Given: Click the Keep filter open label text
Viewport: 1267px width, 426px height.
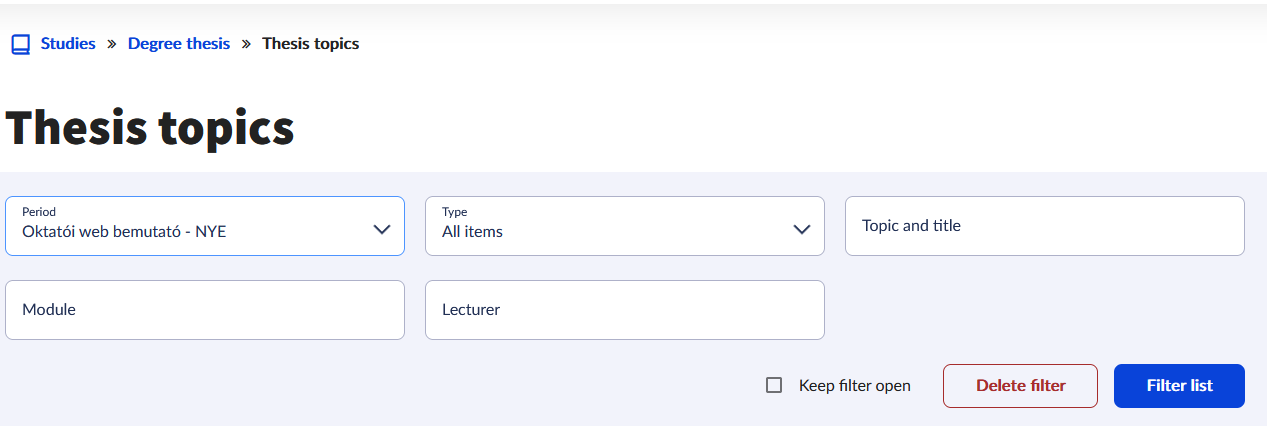Looking at the screenshot, I should 854,386.
